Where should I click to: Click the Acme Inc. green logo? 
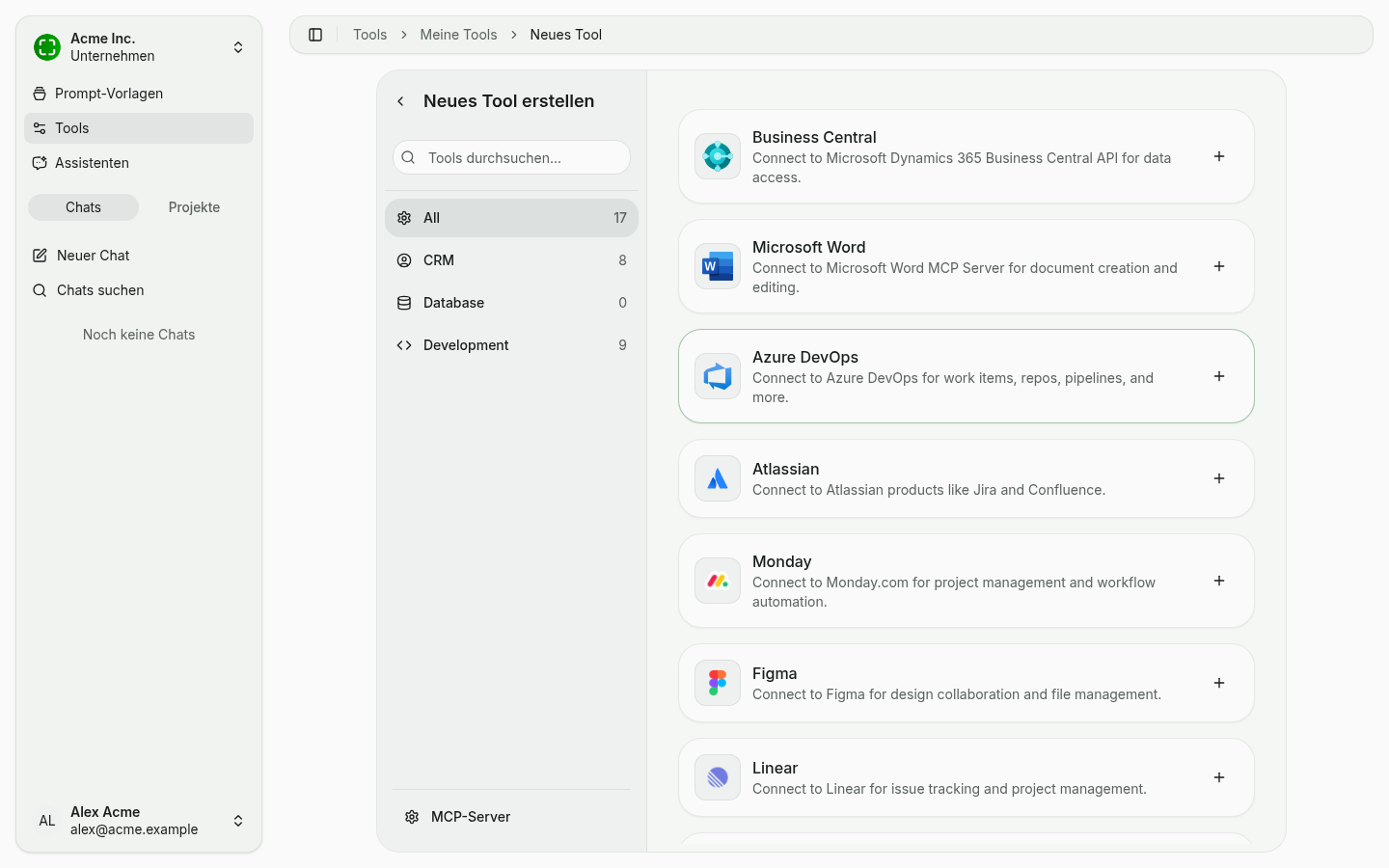[x=47, y=47]
